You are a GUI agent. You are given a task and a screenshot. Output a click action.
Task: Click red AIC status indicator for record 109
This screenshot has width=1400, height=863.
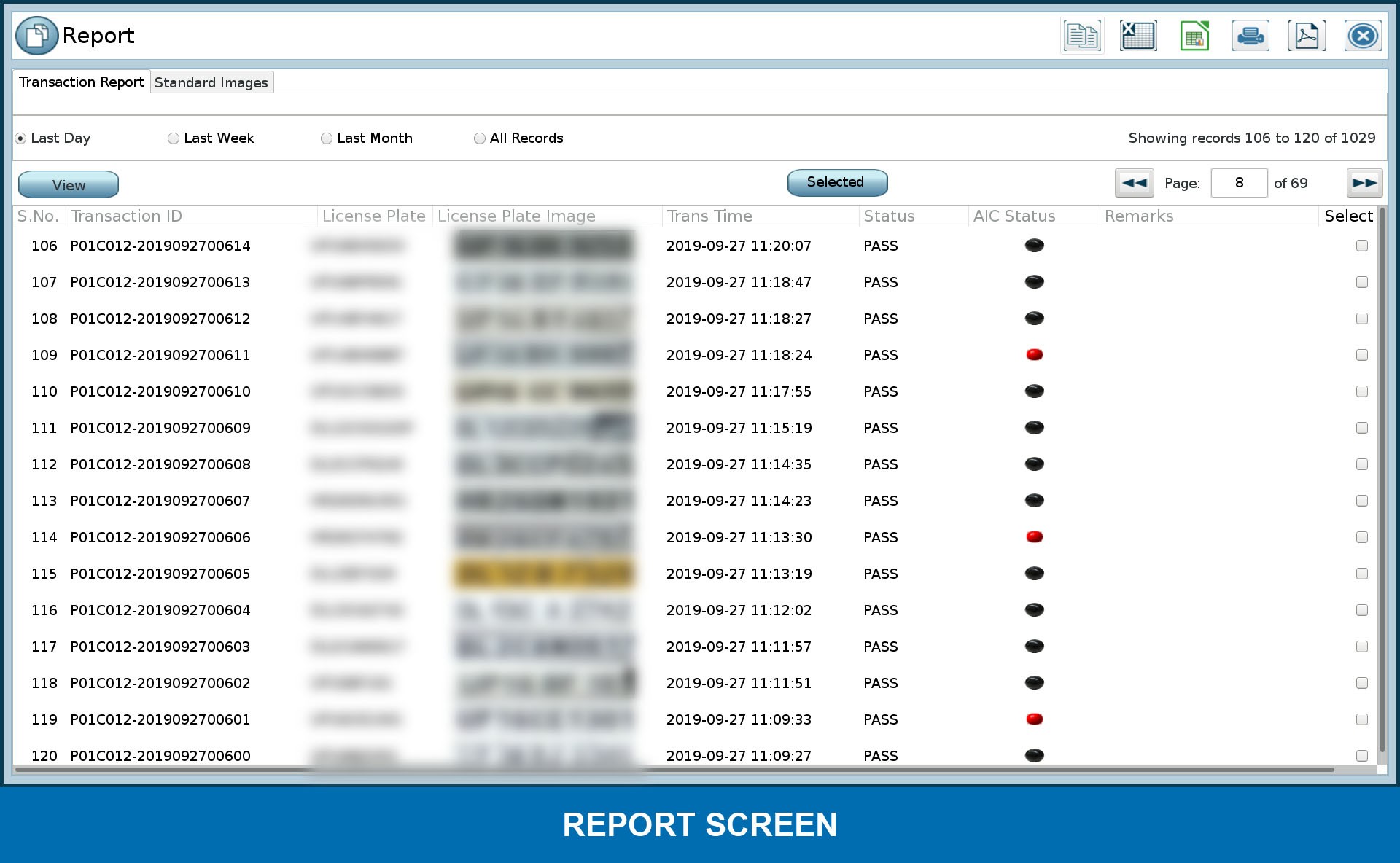(x=1034, y=355)
